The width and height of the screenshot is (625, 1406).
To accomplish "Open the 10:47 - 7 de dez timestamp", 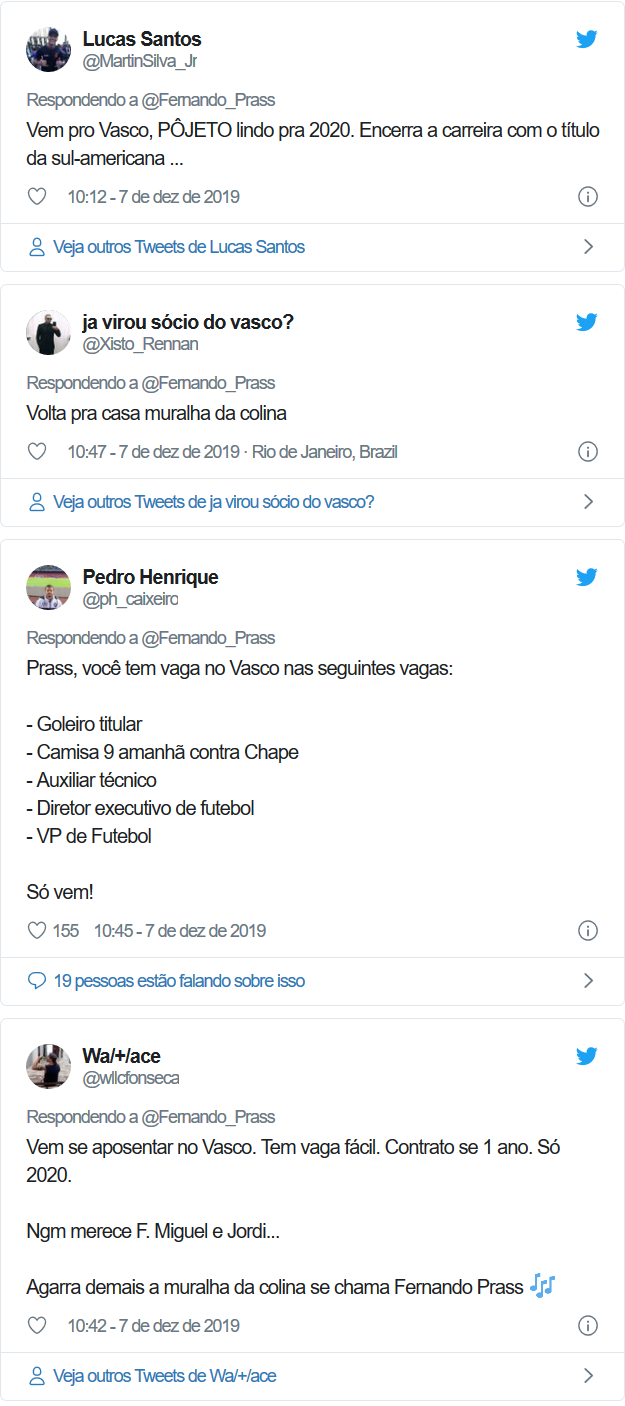I will point(155,452).
